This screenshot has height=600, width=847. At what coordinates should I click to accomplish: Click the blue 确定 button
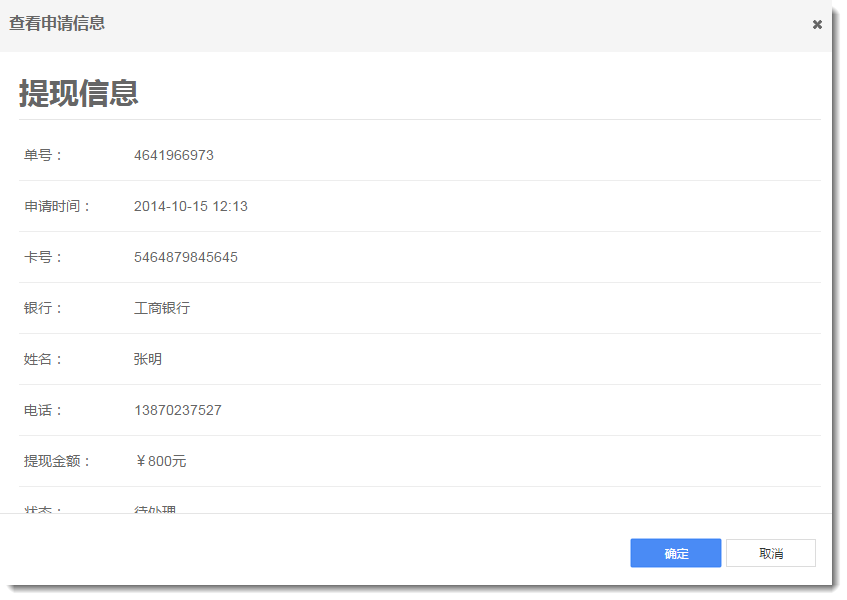pyautogui.click(x=675, y=553)
